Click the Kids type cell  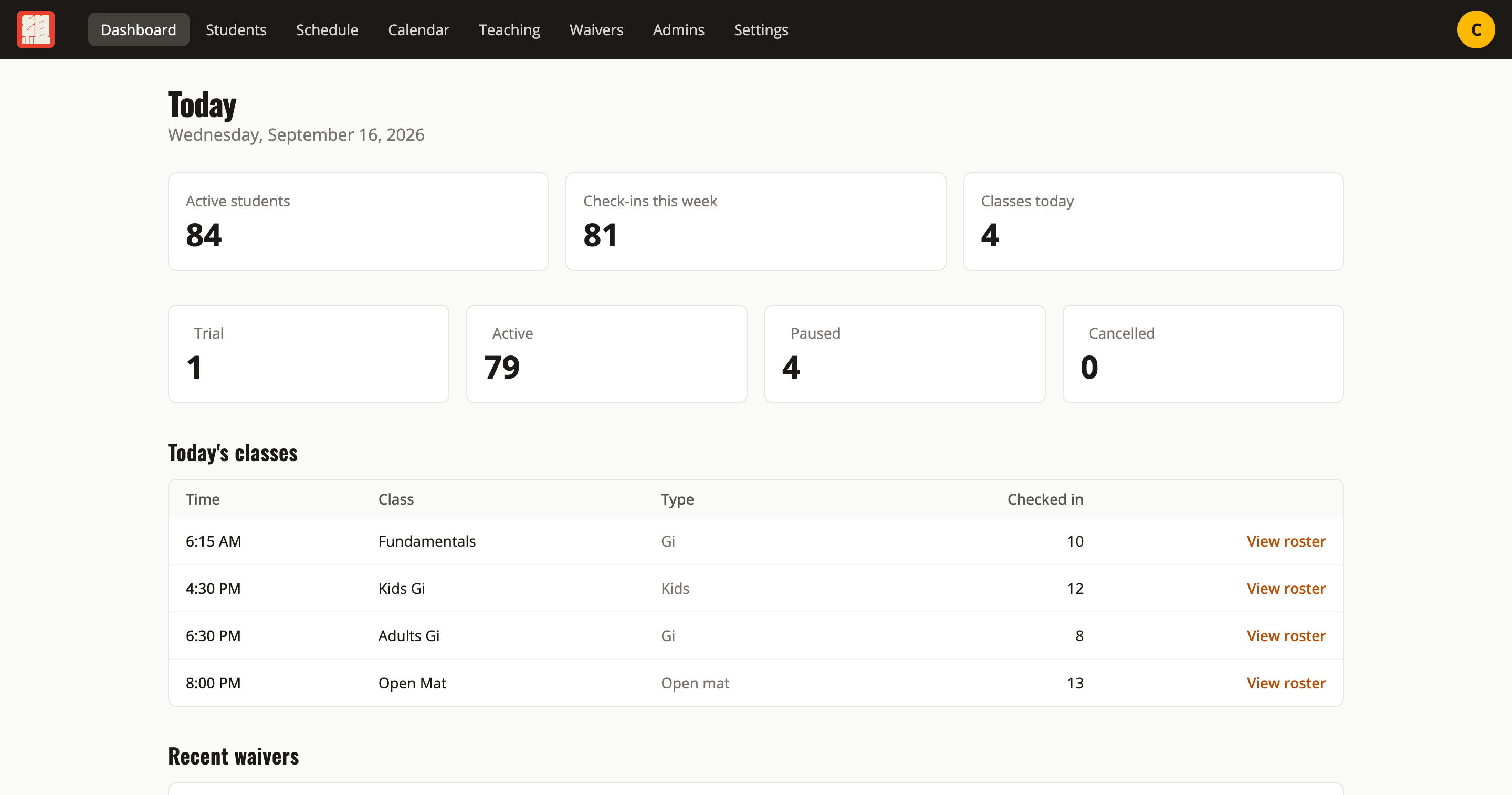click(x=675, y=588)
